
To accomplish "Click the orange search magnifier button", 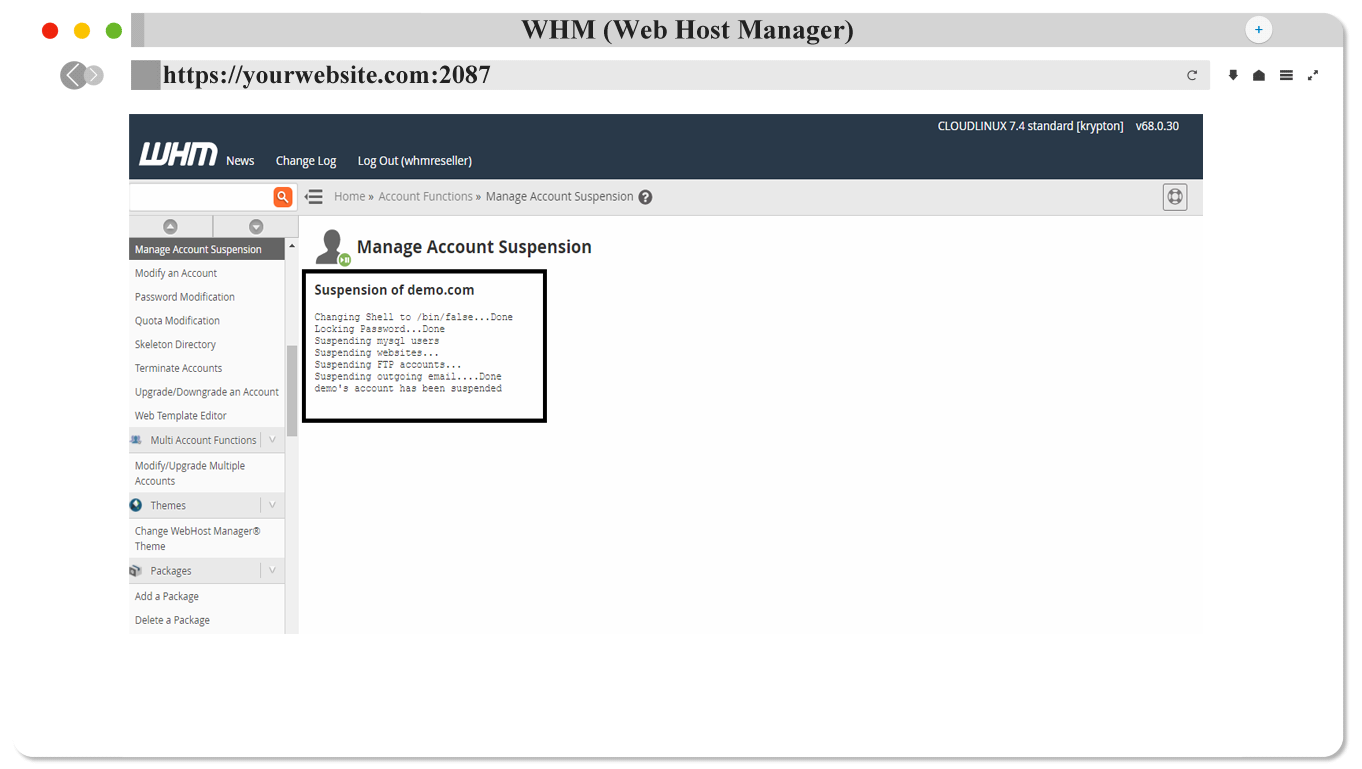I will point(283,197).
